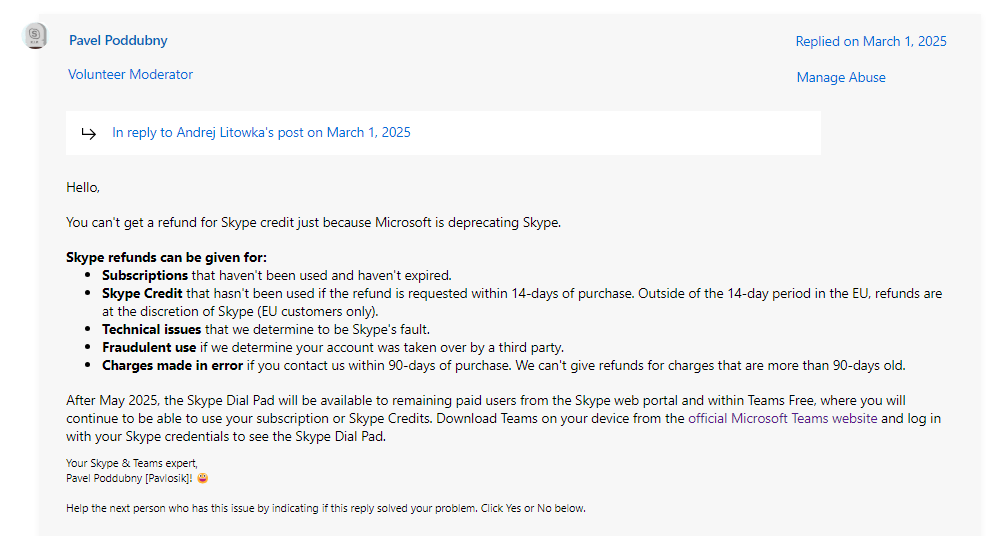Click the Volunteer Moderator label
Viewport: 997px width, 536px height.
(x=130, y=74)
